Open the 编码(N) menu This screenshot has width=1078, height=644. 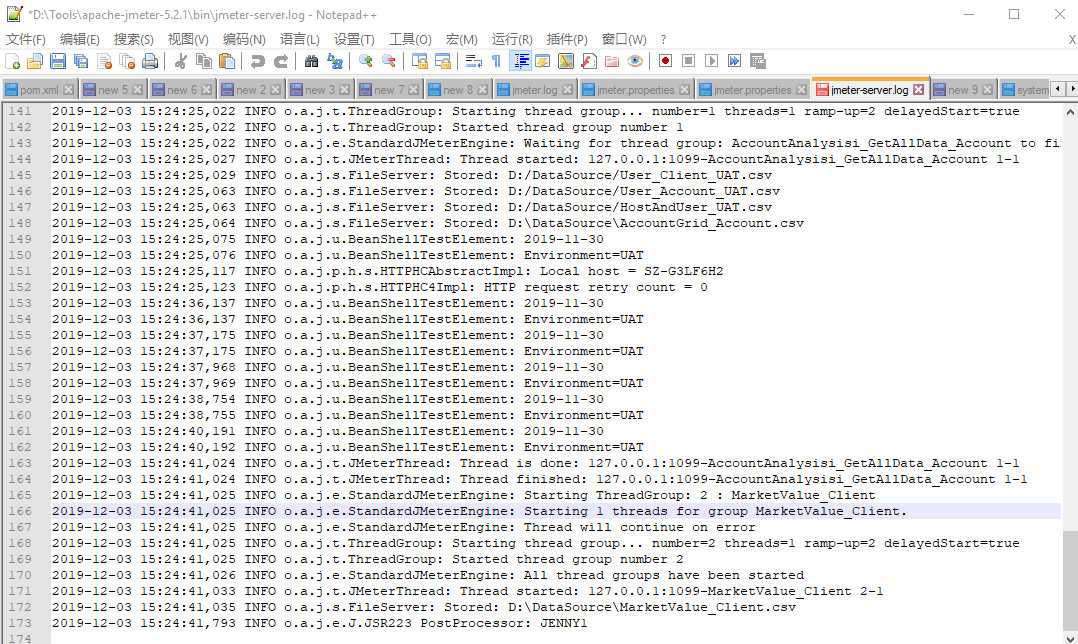[244, 39]
